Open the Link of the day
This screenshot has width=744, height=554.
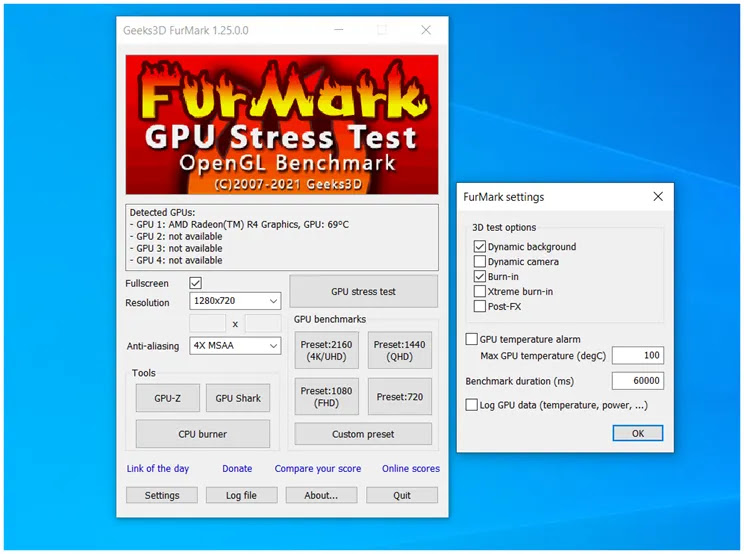point(158,469)
